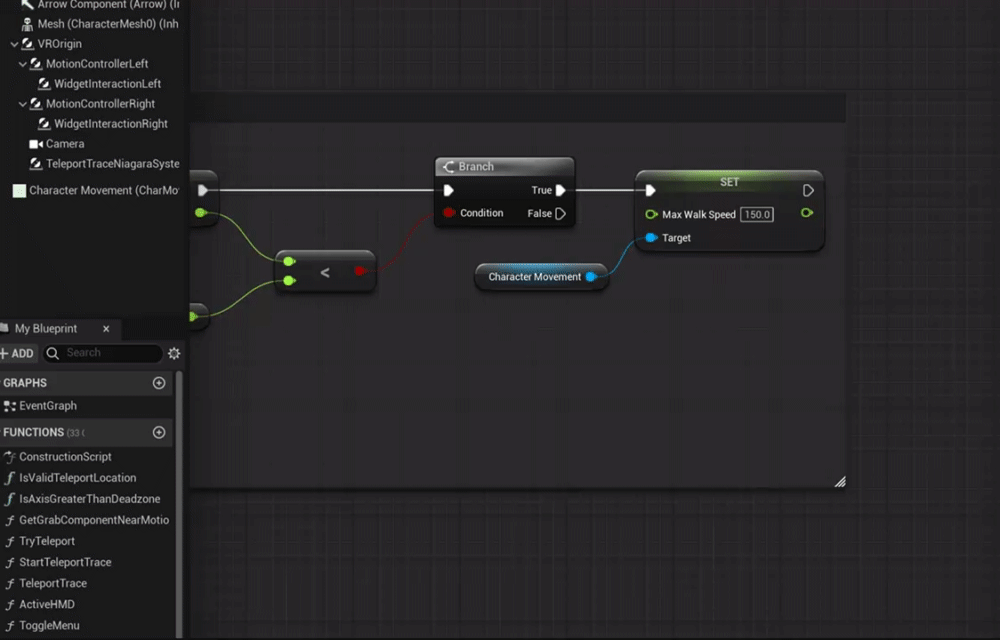Click the plus icon next to GRAPHS
Screen dimensions: 1000x640
tap(158, 382)
